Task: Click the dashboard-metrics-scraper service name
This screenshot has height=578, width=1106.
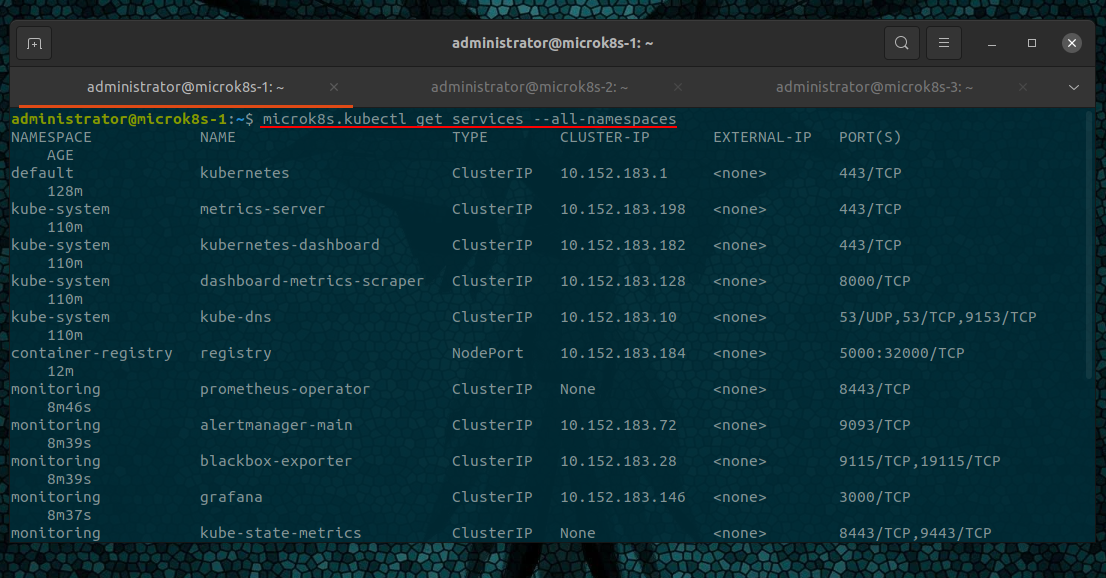Action: [312, 281]
